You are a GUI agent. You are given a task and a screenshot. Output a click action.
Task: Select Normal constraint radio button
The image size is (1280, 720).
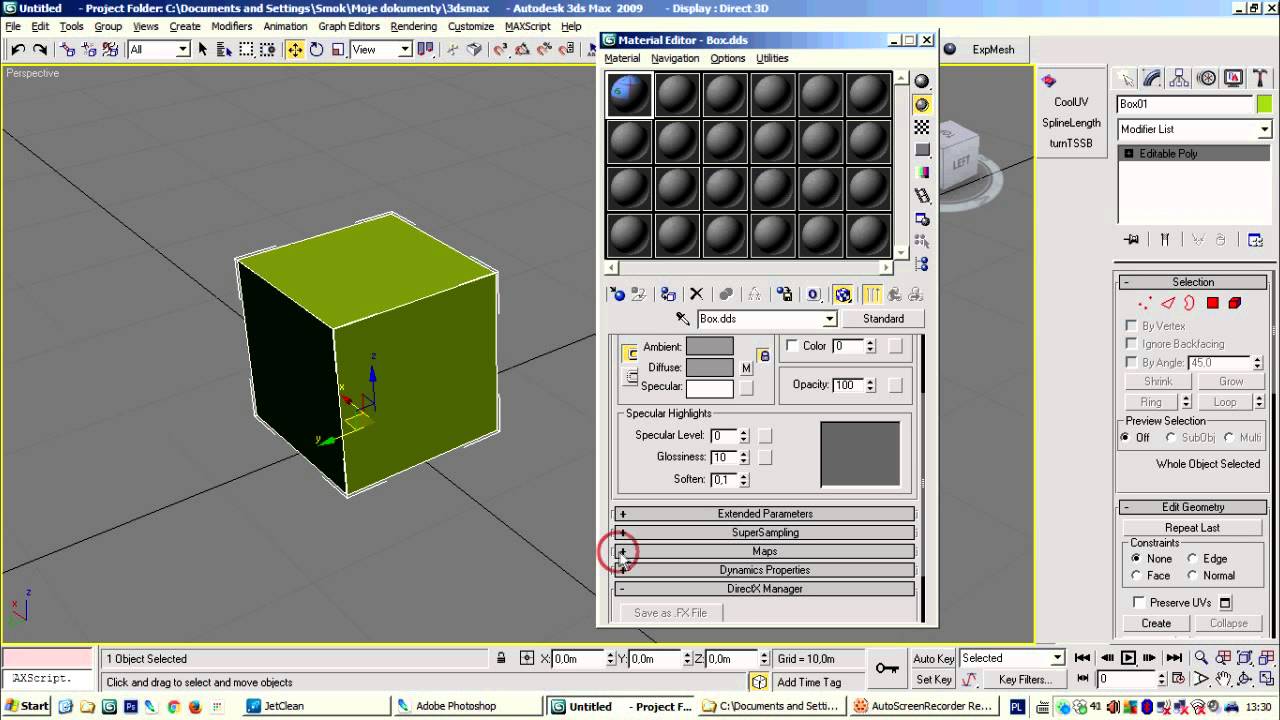click(x=1192, y=576)
